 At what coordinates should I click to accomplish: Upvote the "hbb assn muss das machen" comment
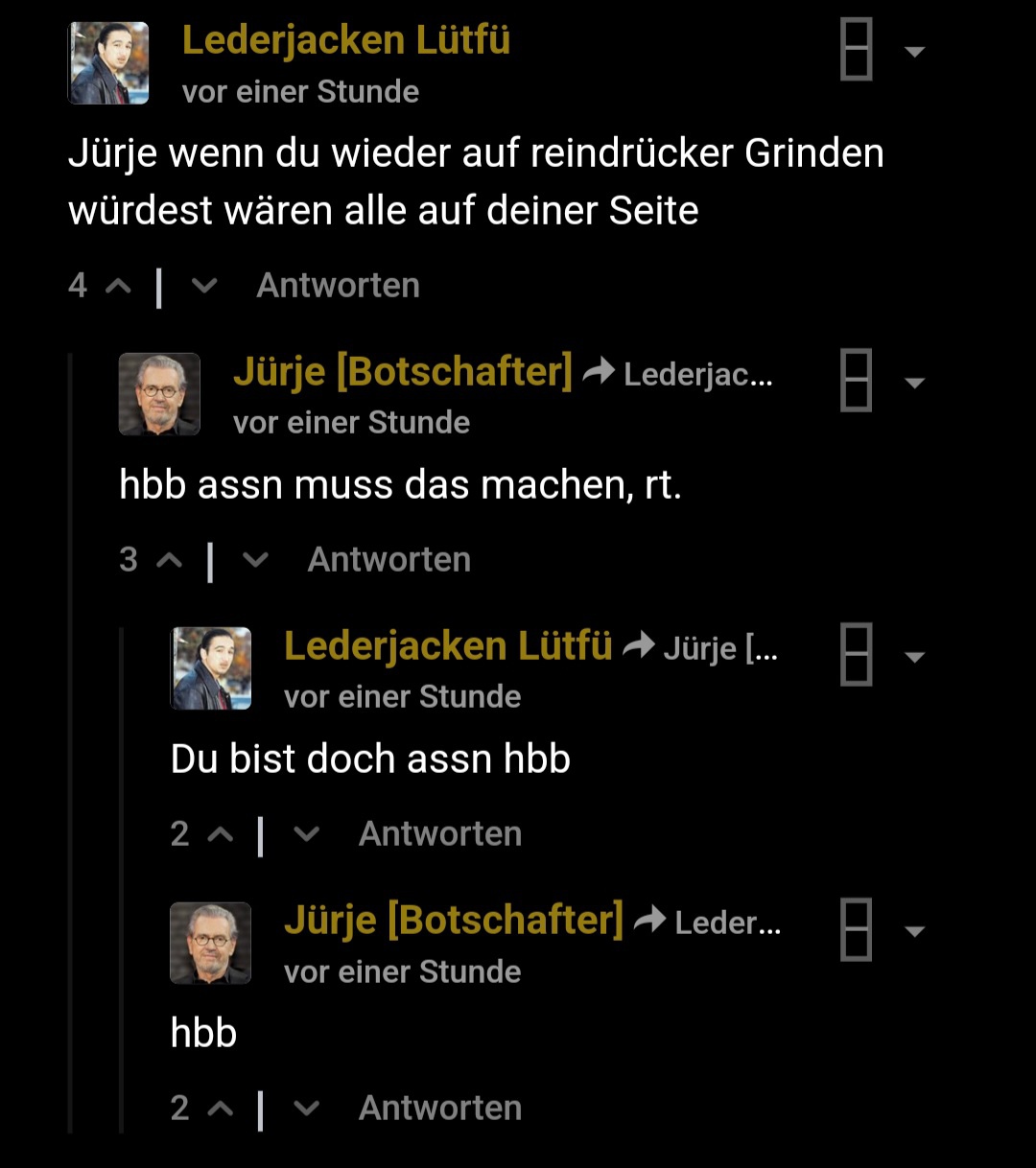169,560
